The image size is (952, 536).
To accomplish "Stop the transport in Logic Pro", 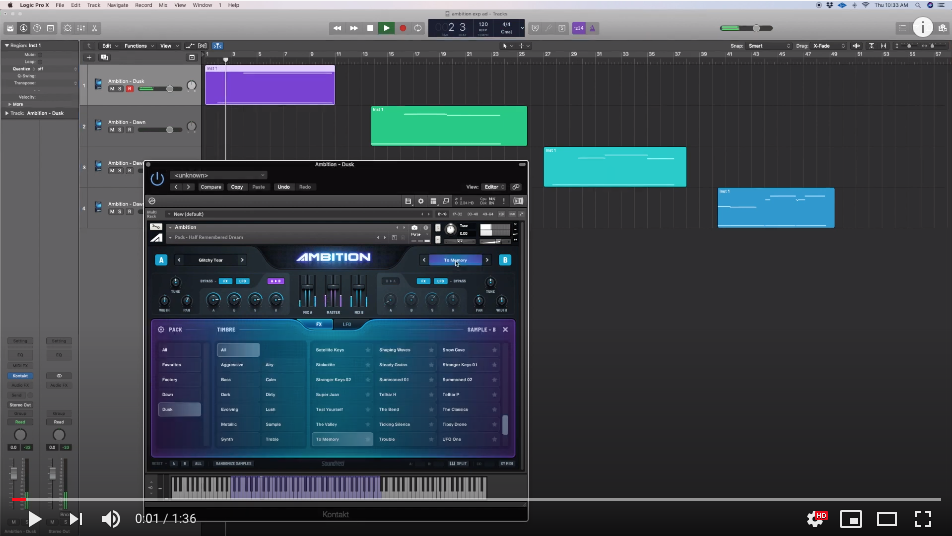I will [370, 28].
